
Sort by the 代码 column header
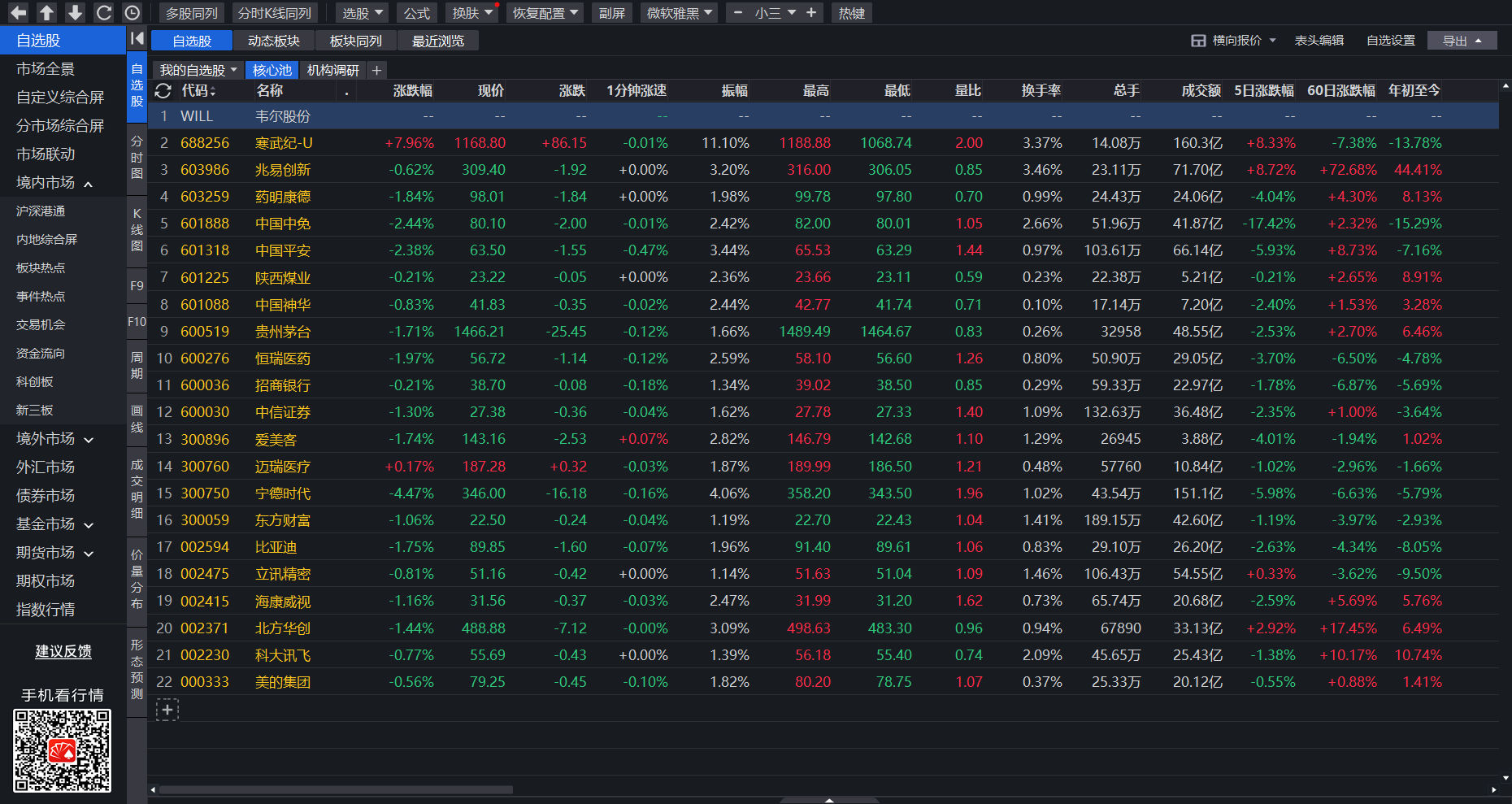(x=199, y=91)
